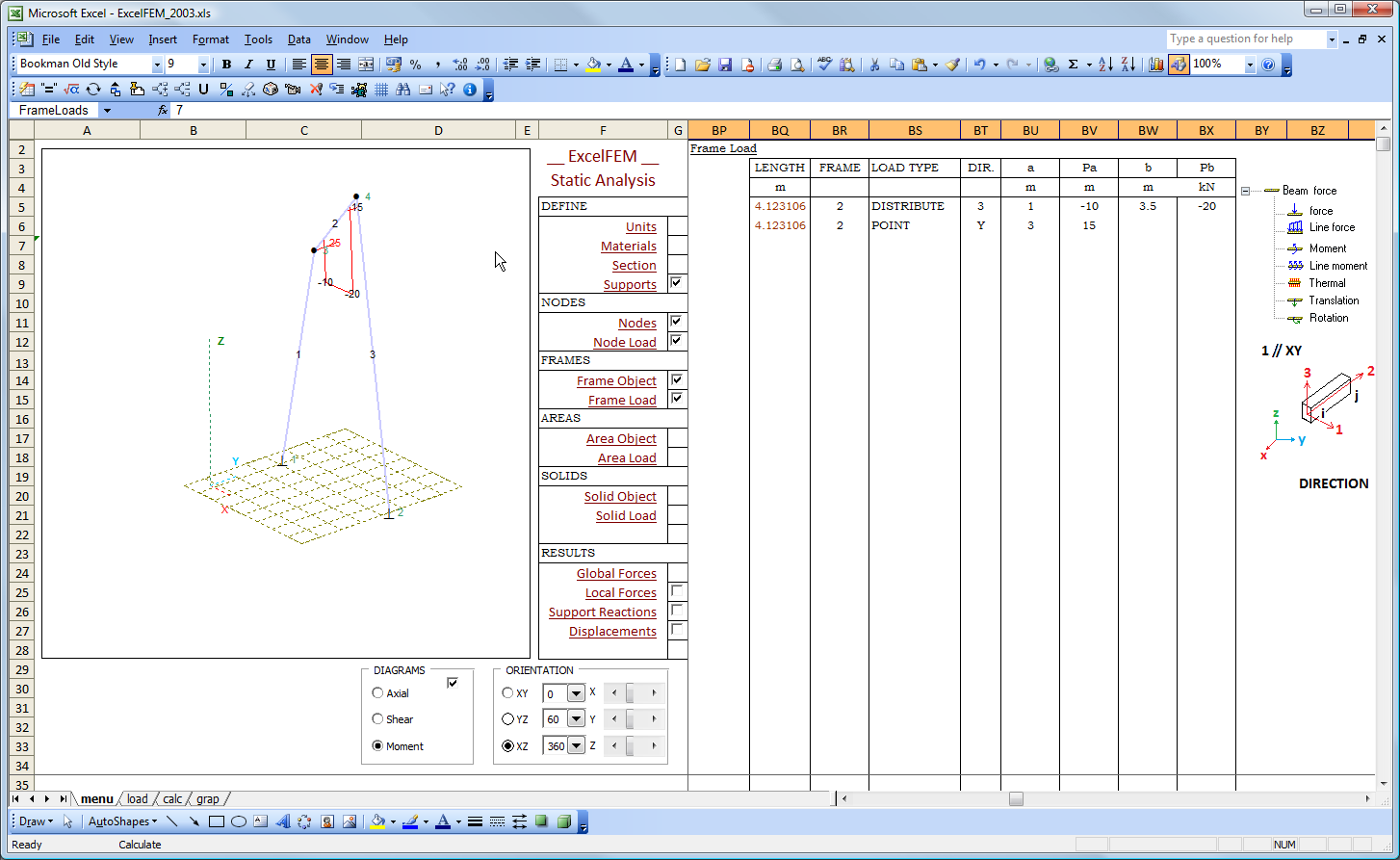Viewport: 1400px width, 860px height.
Task: Open the Materials link
Action: pyautogui.click(x=629, y=247)
